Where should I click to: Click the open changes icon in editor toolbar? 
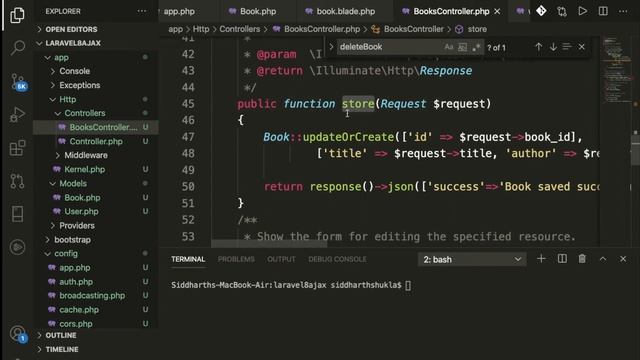click(x=562, y=11)
